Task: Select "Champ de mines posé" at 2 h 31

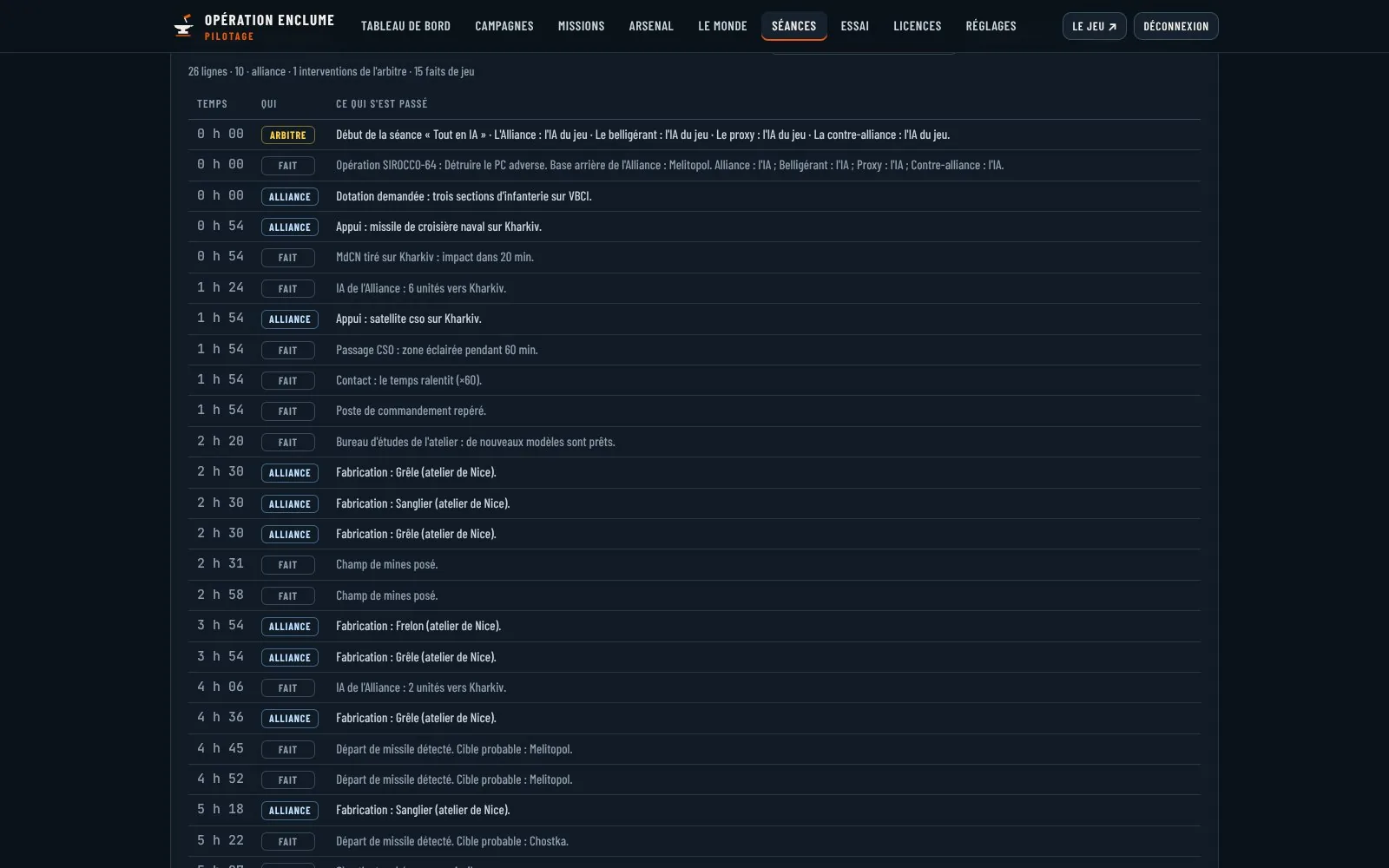Action: pyautogui.click(x=386, y=564)
